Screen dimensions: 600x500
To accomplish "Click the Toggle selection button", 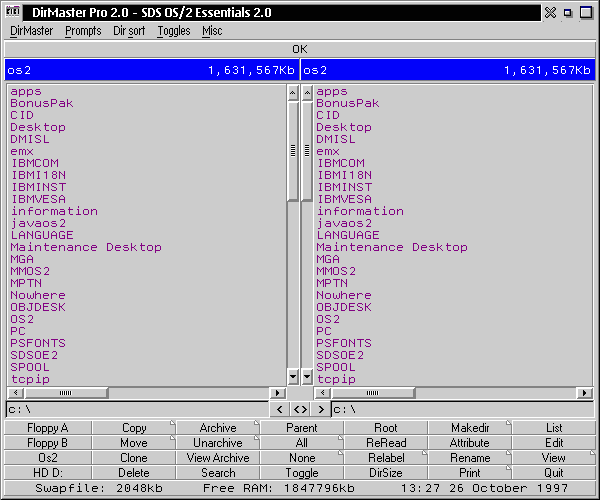I will (x=302, y=472).
